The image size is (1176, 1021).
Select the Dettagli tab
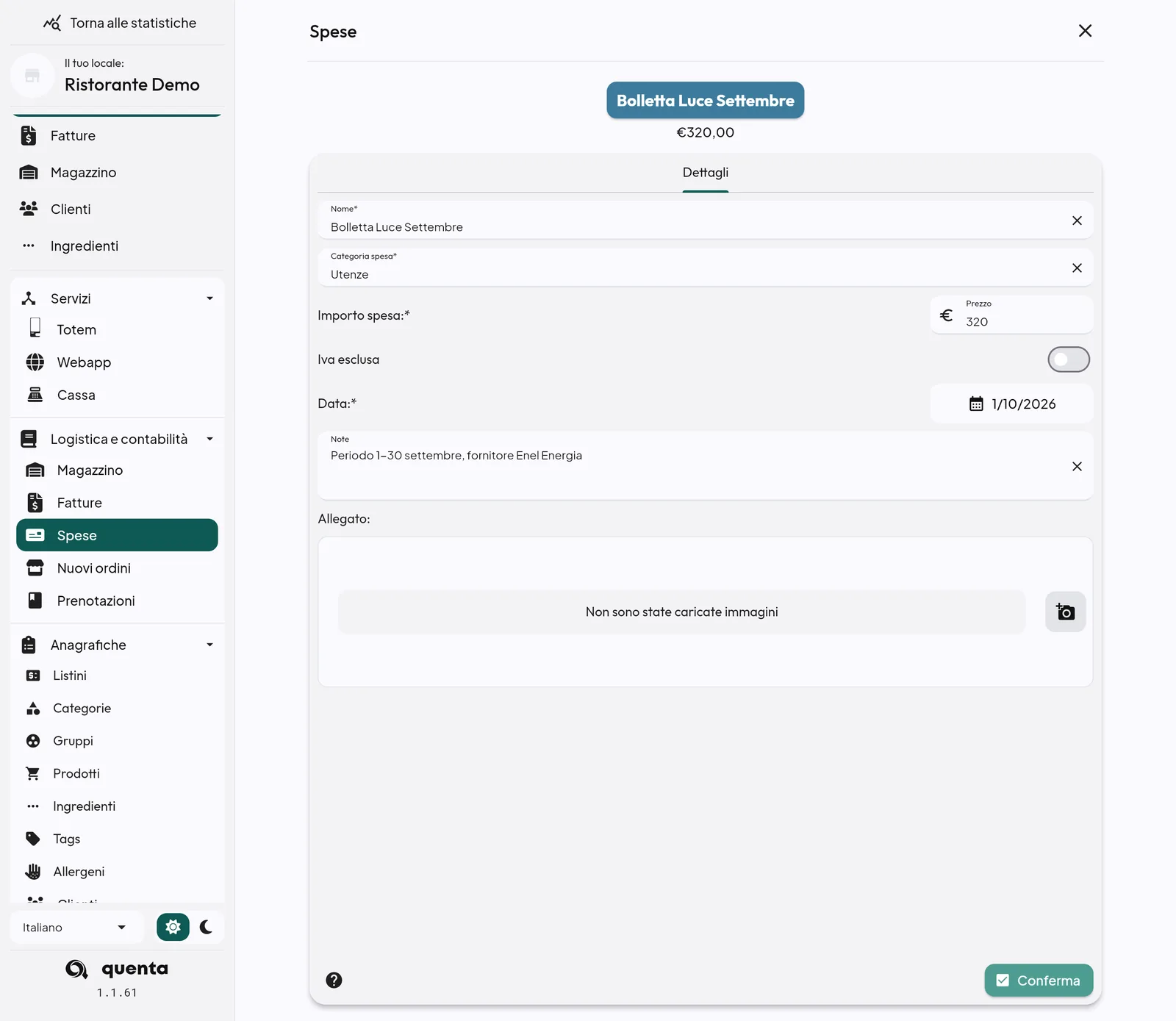point(706,173)
